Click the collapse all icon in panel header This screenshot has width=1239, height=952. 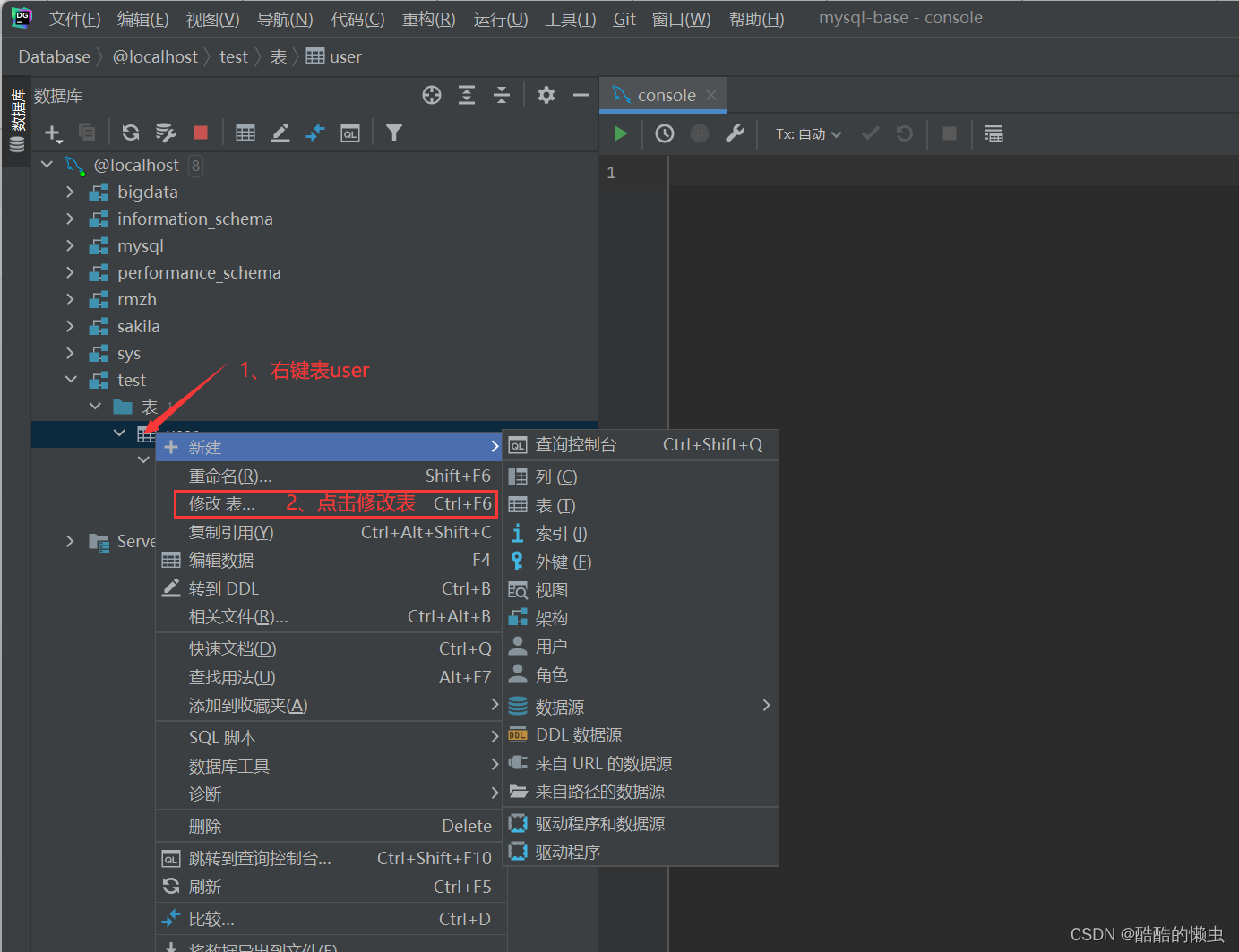(x=502, y=95)
